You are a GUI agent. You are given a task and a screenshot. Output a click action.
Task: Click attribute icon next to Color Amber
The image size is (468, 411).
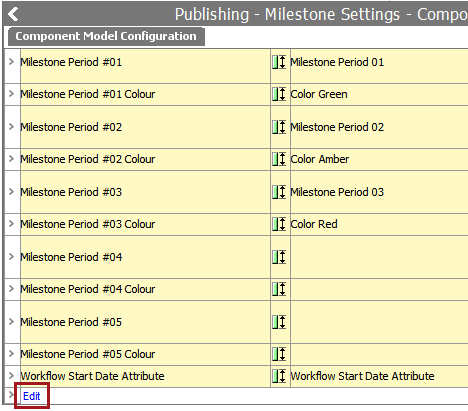pyautogui.click(x=279, y=159)
